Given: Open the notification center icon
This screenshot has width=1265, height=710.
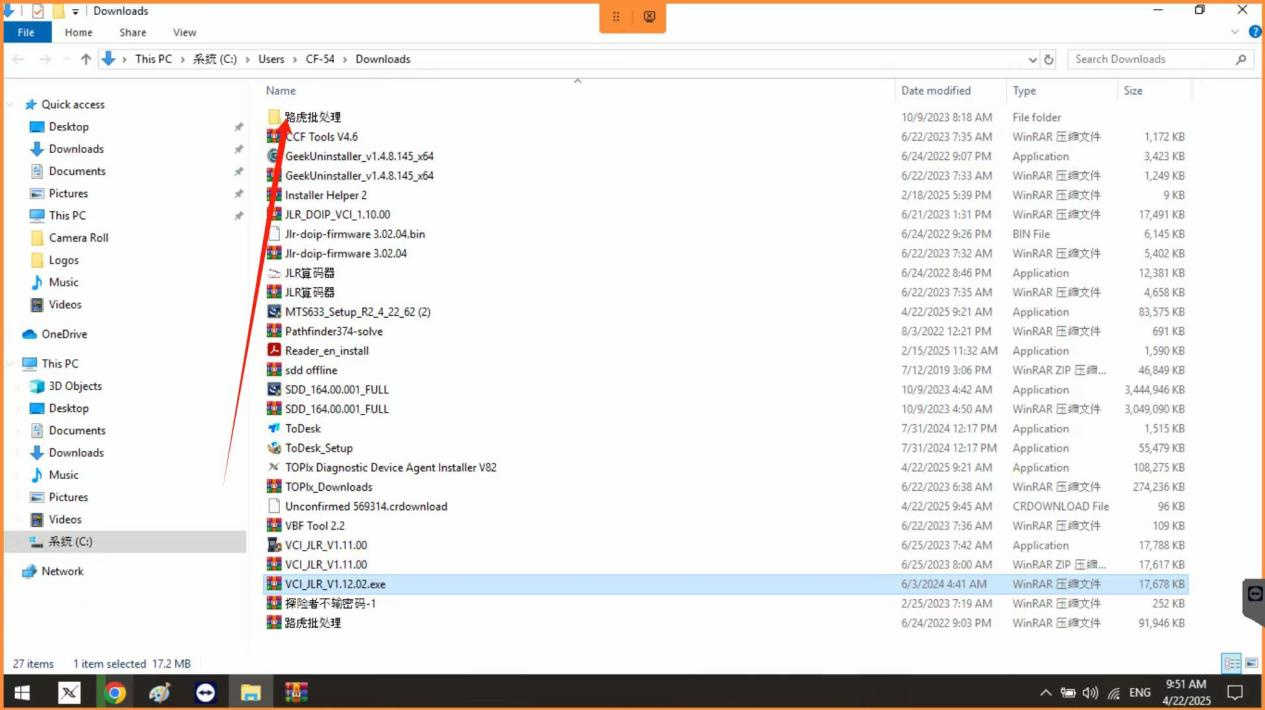Looking at the screenshot, I should pyautogui.click(x=1235, y=692).
